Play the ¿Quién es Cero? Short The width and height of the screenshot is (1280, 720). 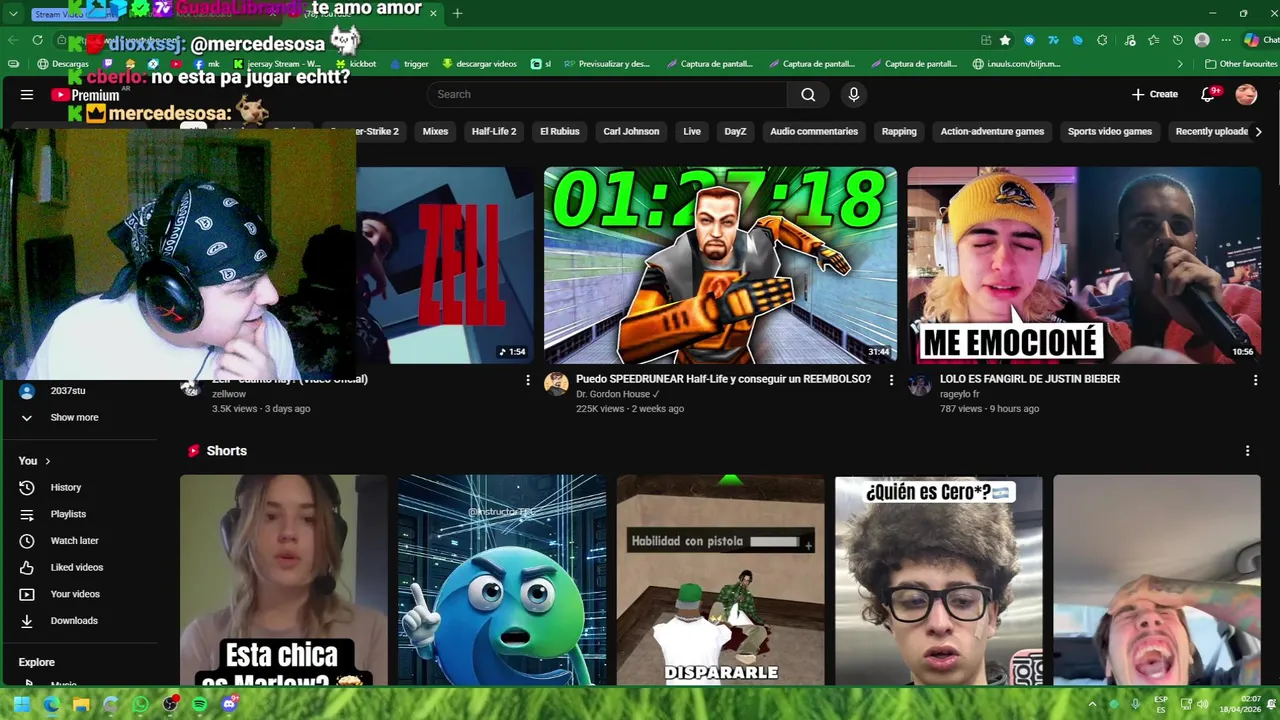(938, 580)
